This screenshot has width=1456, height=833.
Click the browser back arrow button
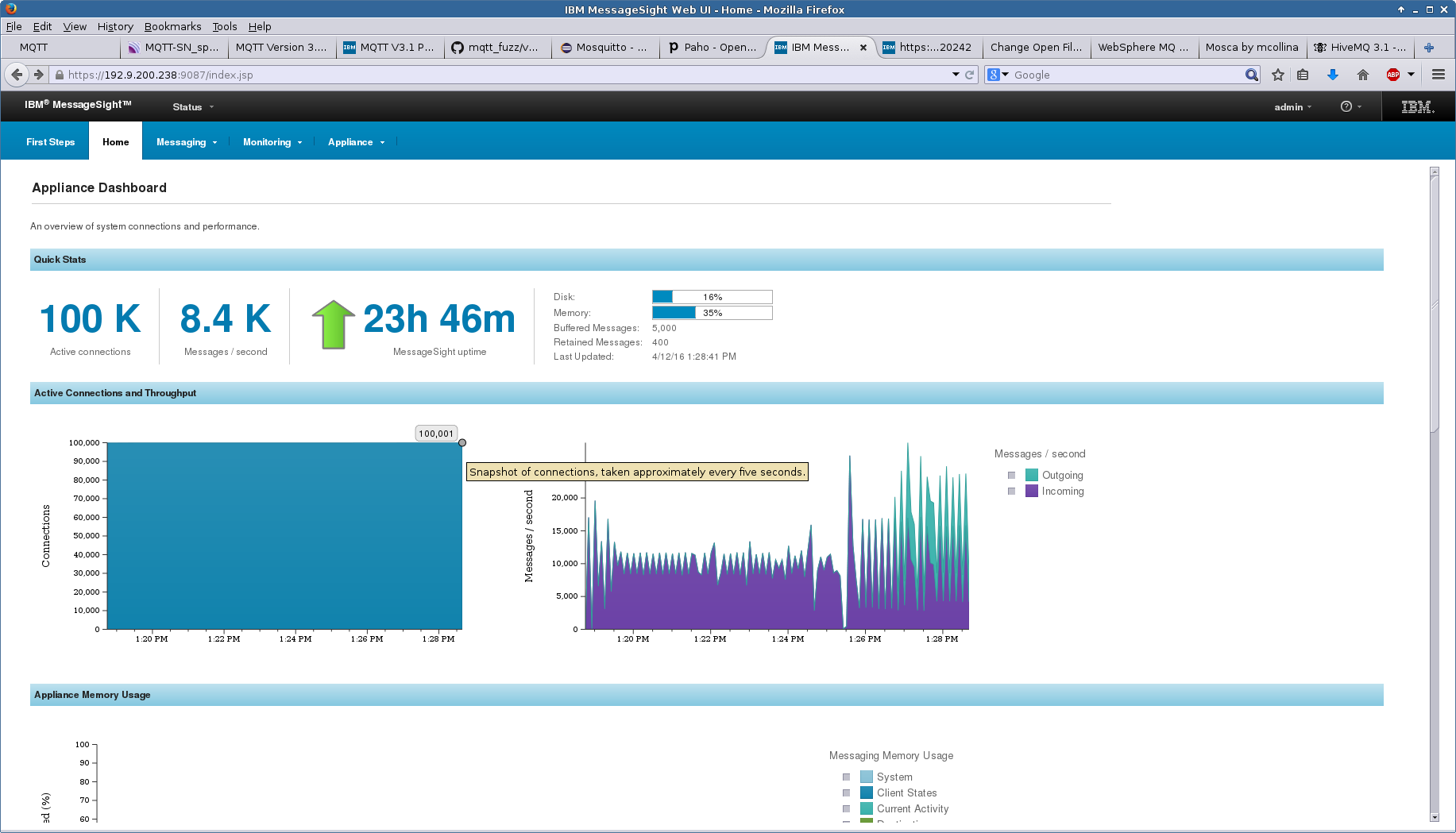[17, 75]
